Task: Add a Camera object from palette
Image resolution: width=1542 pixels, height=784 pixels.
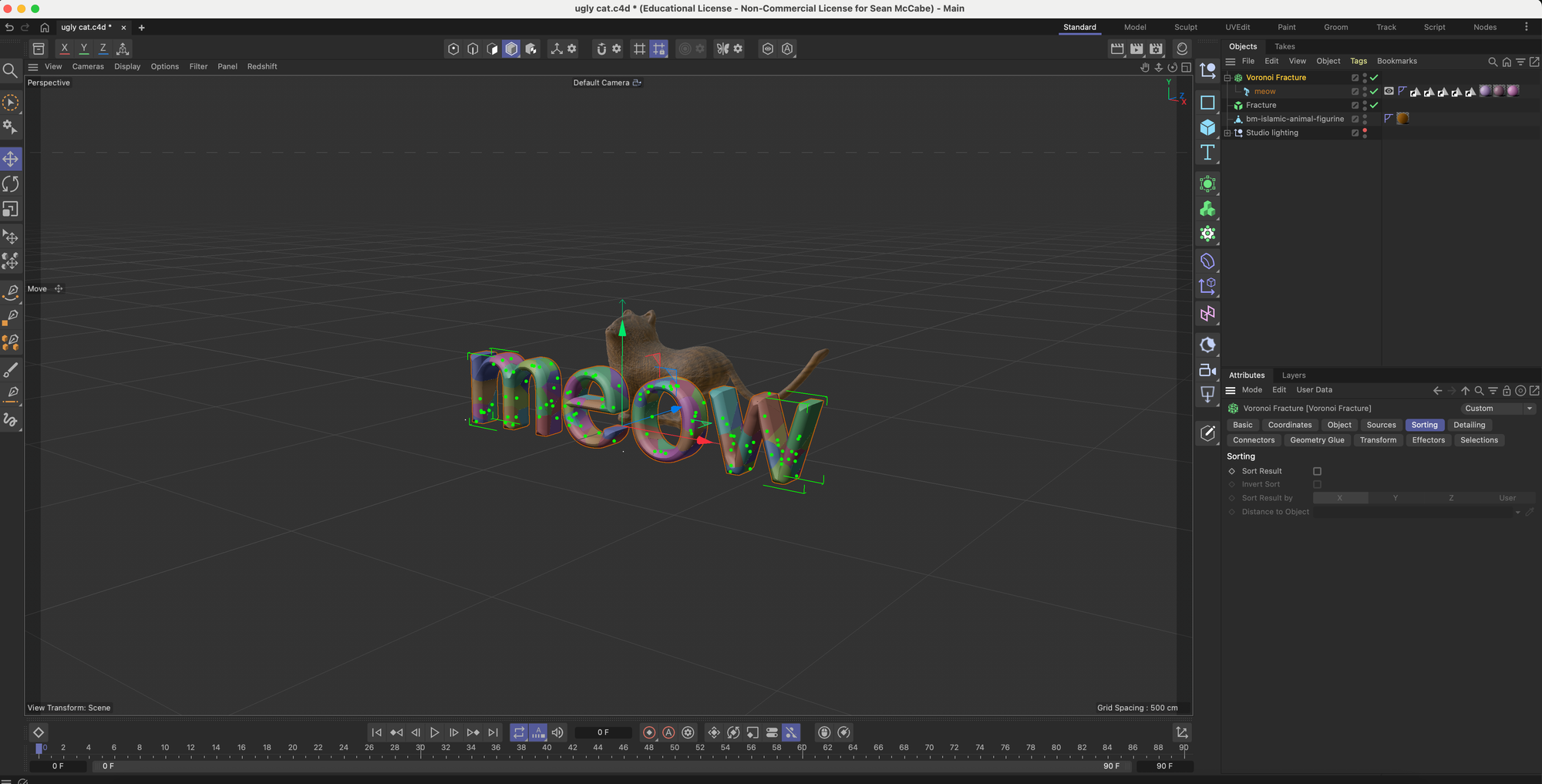Action: pyautogui.click(x=1207, y=371)
